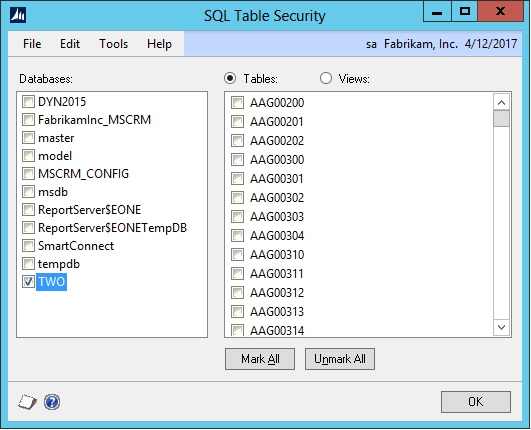Click the sa user ID in header
The image size is (531, 430).
pos(371,45)
